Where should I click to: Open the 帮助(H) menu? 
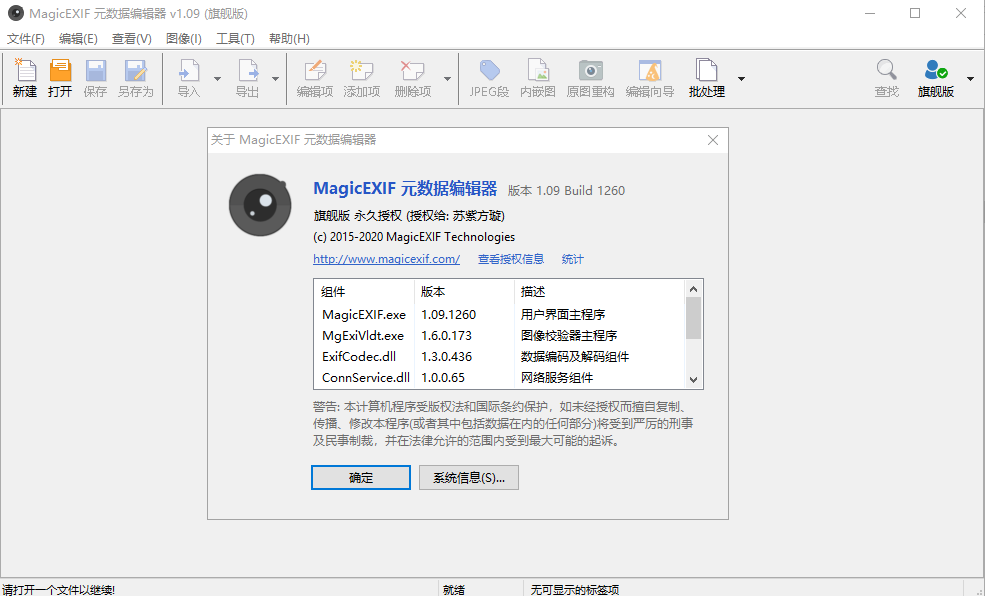[289, 38]
